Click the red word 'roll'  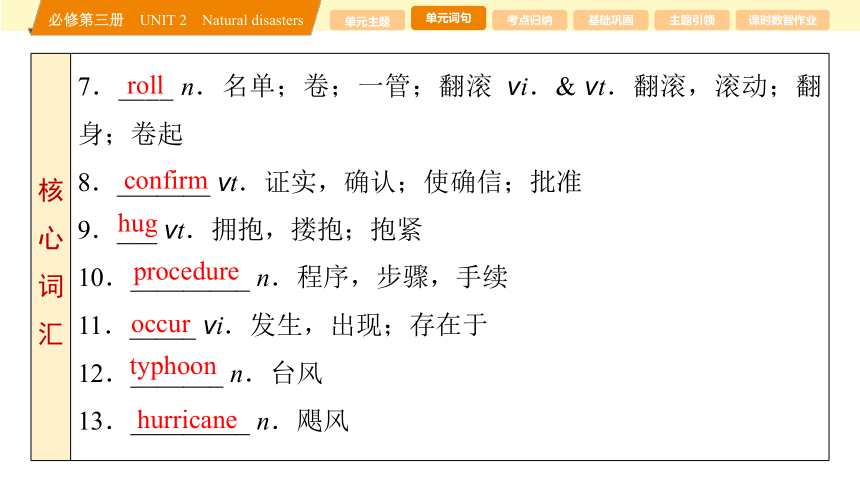(x=145, y=86)
